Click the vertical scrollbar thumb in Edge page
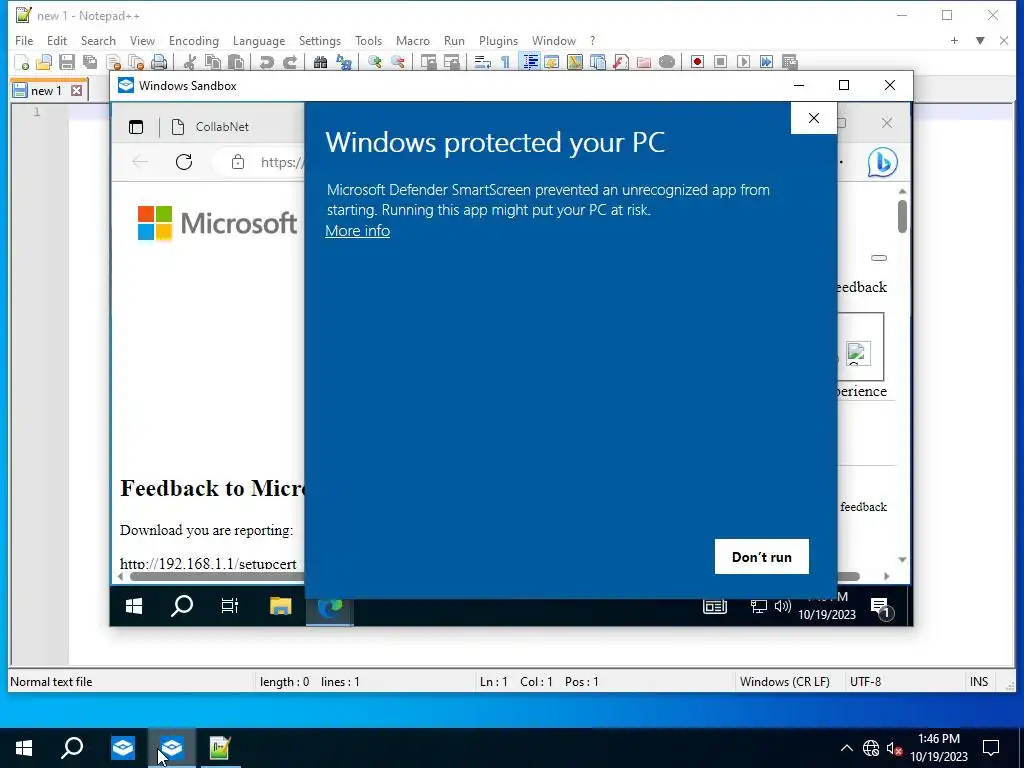Image resolution: width=1024 pixels, height=768 pixels. click(902, 216)
